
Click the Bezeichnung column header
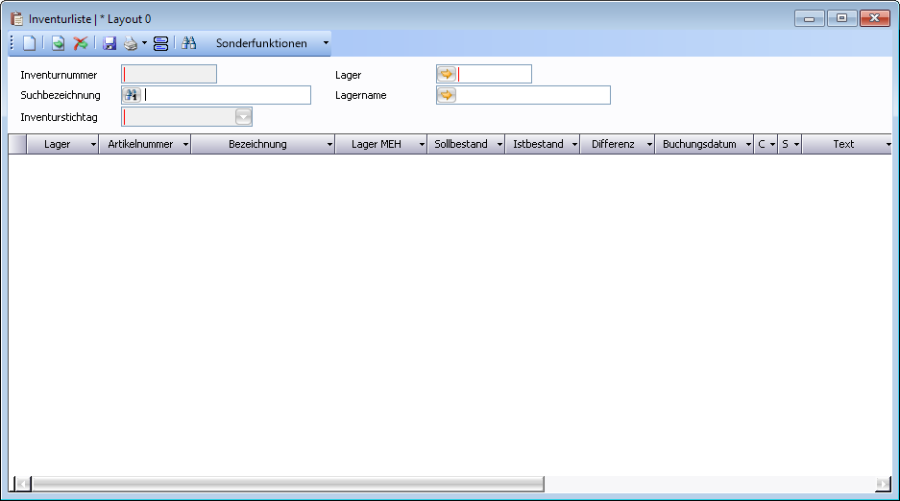click(257, 144)
